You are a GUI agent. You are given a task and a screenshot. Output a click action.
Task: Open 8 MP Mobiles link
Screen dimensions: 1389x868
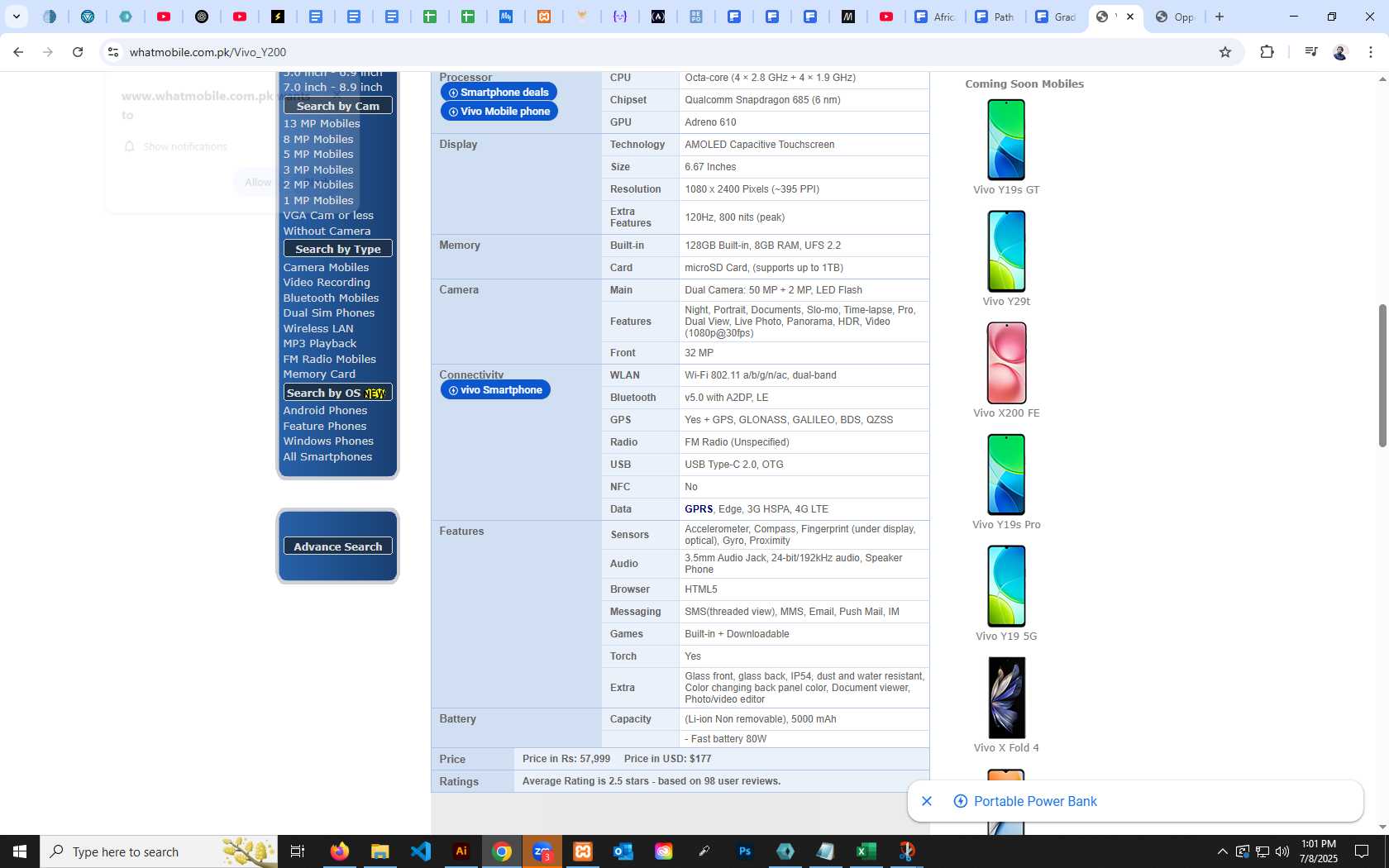point(318,140)
